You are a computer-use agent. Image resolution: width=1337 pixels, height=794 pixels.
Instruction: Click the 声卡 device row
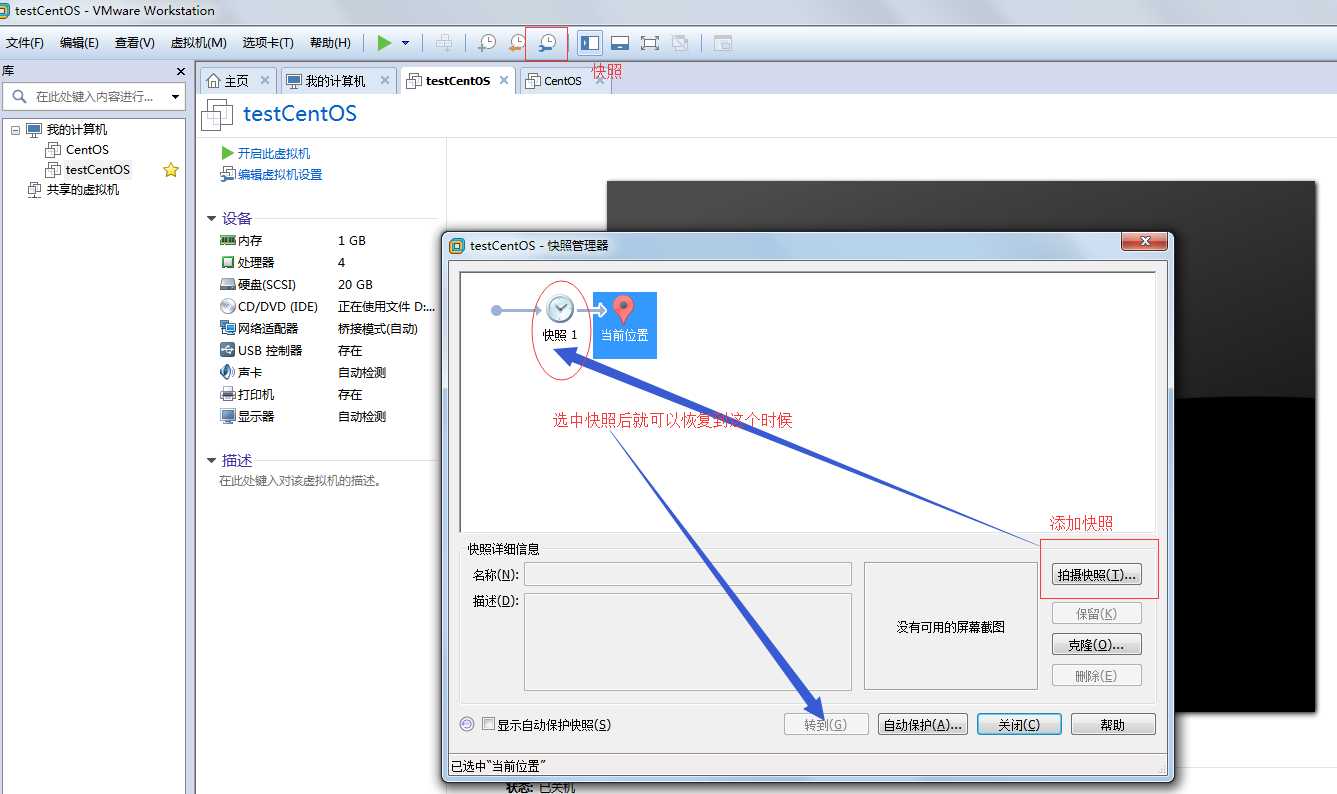(328, 373)
